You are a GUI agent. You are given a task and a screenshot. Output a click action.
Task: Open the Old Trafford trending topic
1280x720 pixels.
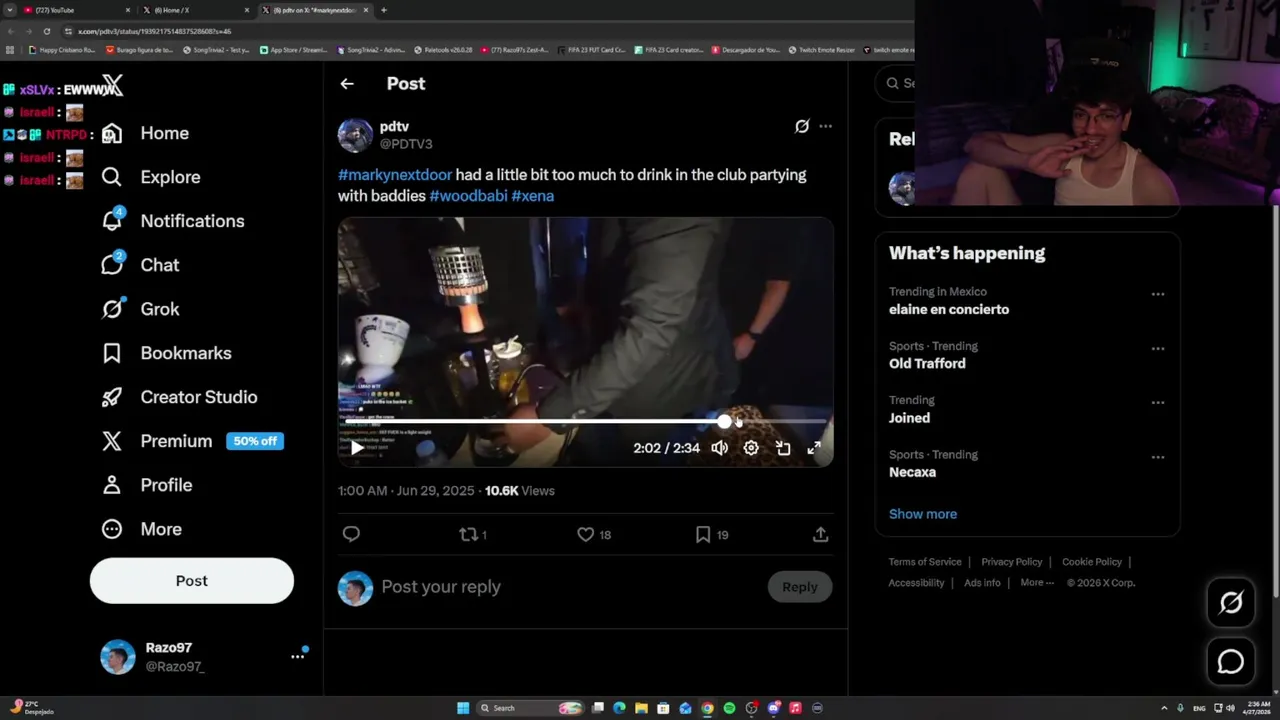click(927, 364)
